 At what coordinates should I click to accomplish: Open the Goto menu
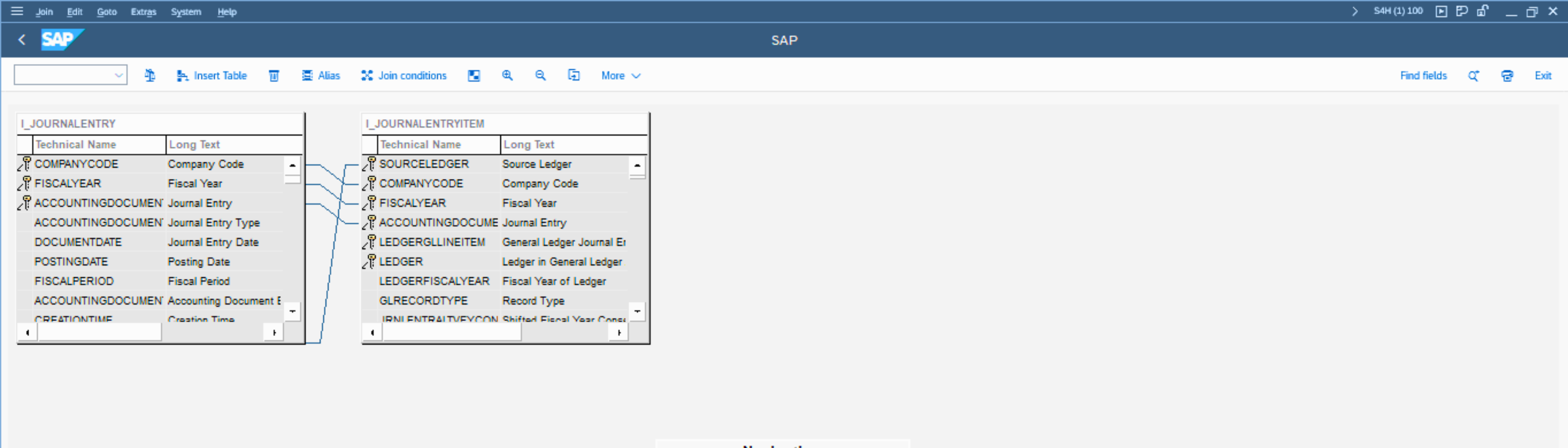pyautogui.click(x=107, y=12)
